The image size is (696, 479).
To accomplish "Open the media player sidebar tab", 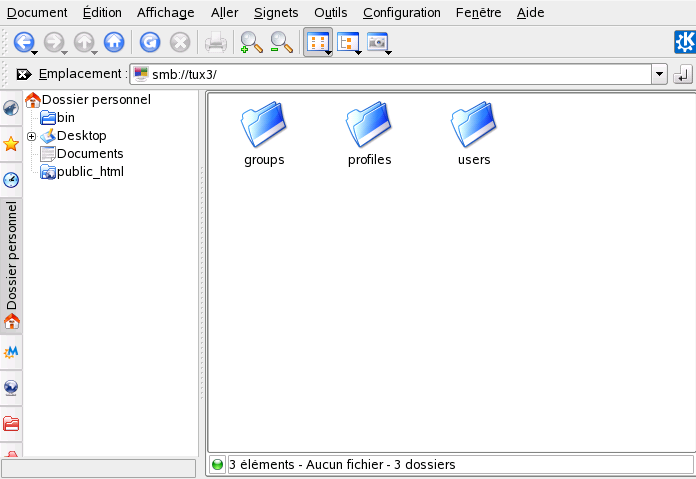I will [x=11, y=352].
